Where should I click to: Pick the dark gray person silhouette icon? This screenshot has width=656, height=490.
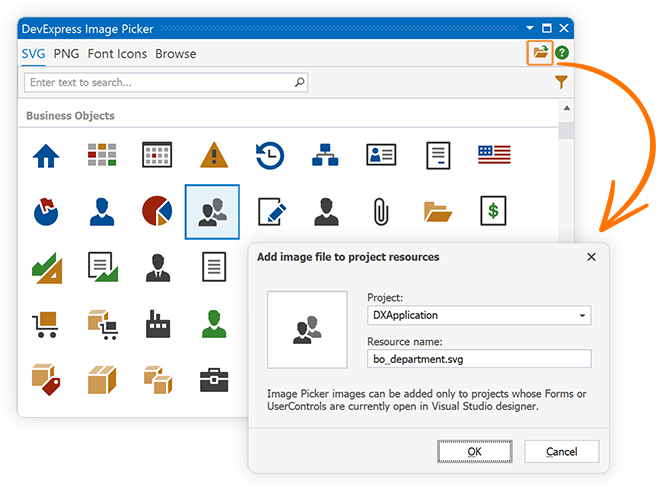pyautogui.click(x=326, y=212)
